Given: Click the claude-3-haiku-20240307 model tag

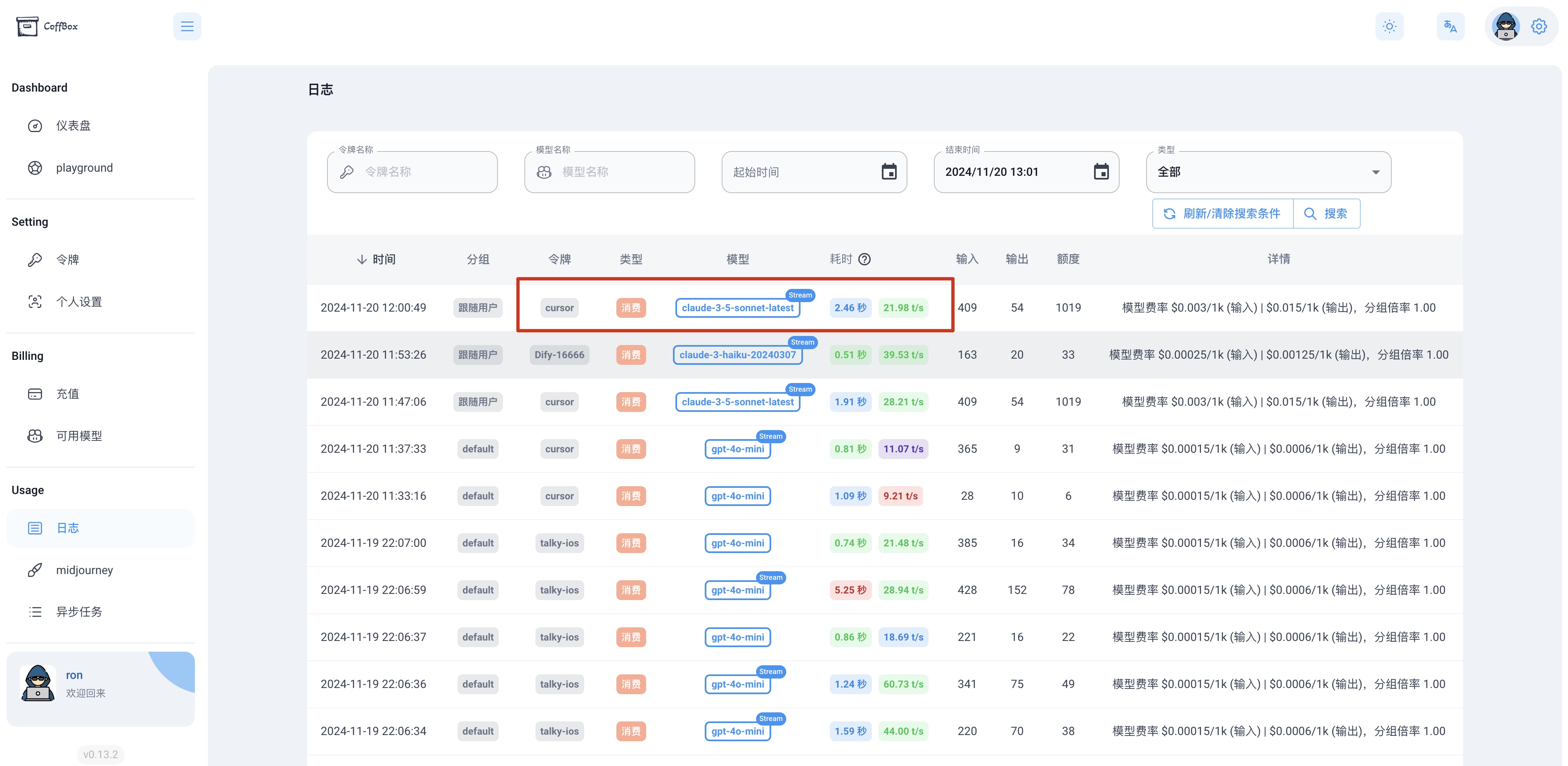Looking at the screenshot, I should tap(737, 355).
